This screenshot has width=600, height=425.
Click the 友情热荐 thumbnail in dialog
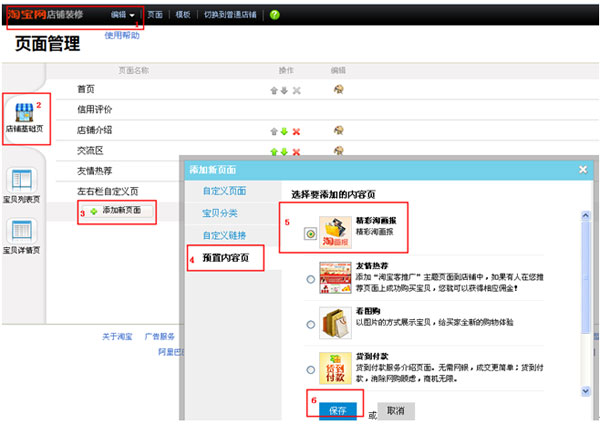tap(335, 278)
